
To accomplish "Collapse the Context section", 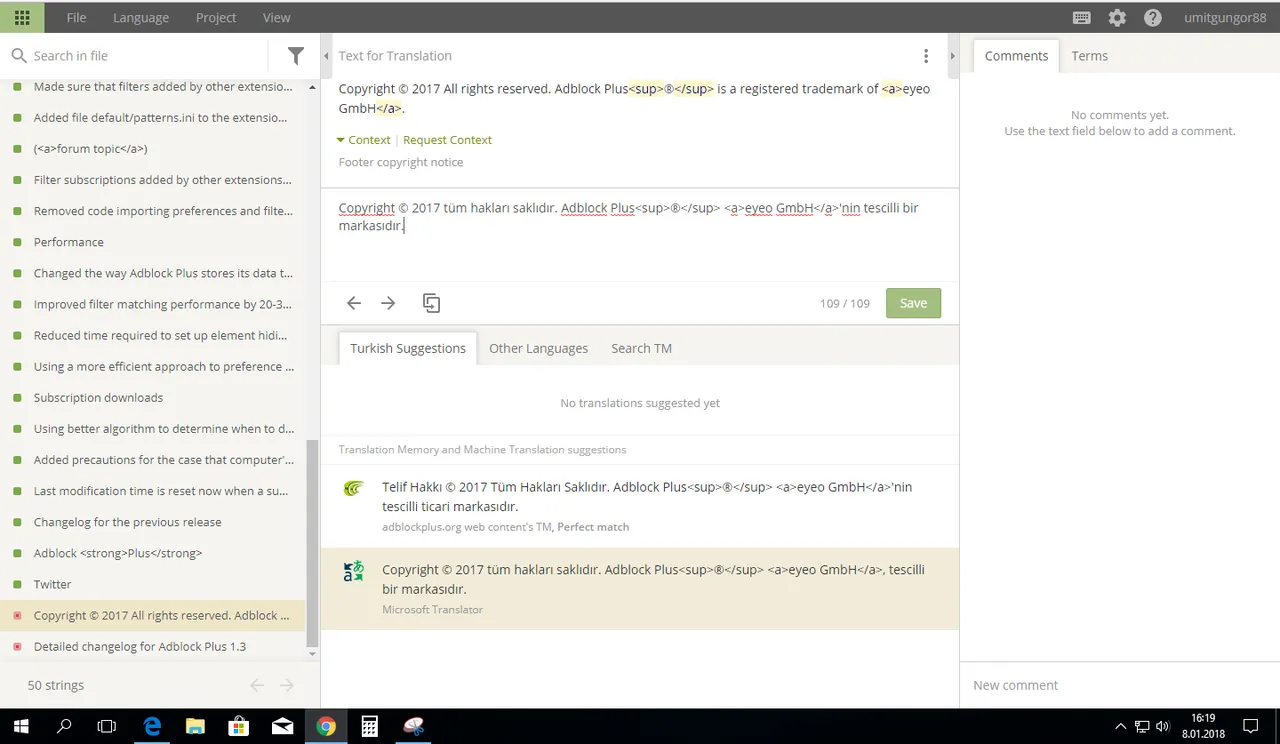I will tap(363, 140).
